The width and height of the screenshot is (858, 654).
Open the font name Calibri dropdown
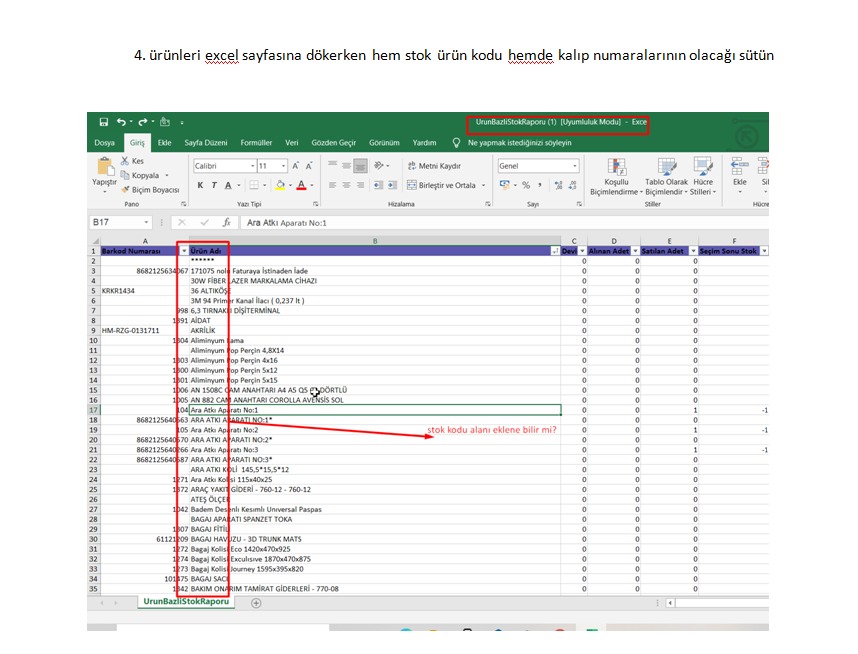(253, 166)
